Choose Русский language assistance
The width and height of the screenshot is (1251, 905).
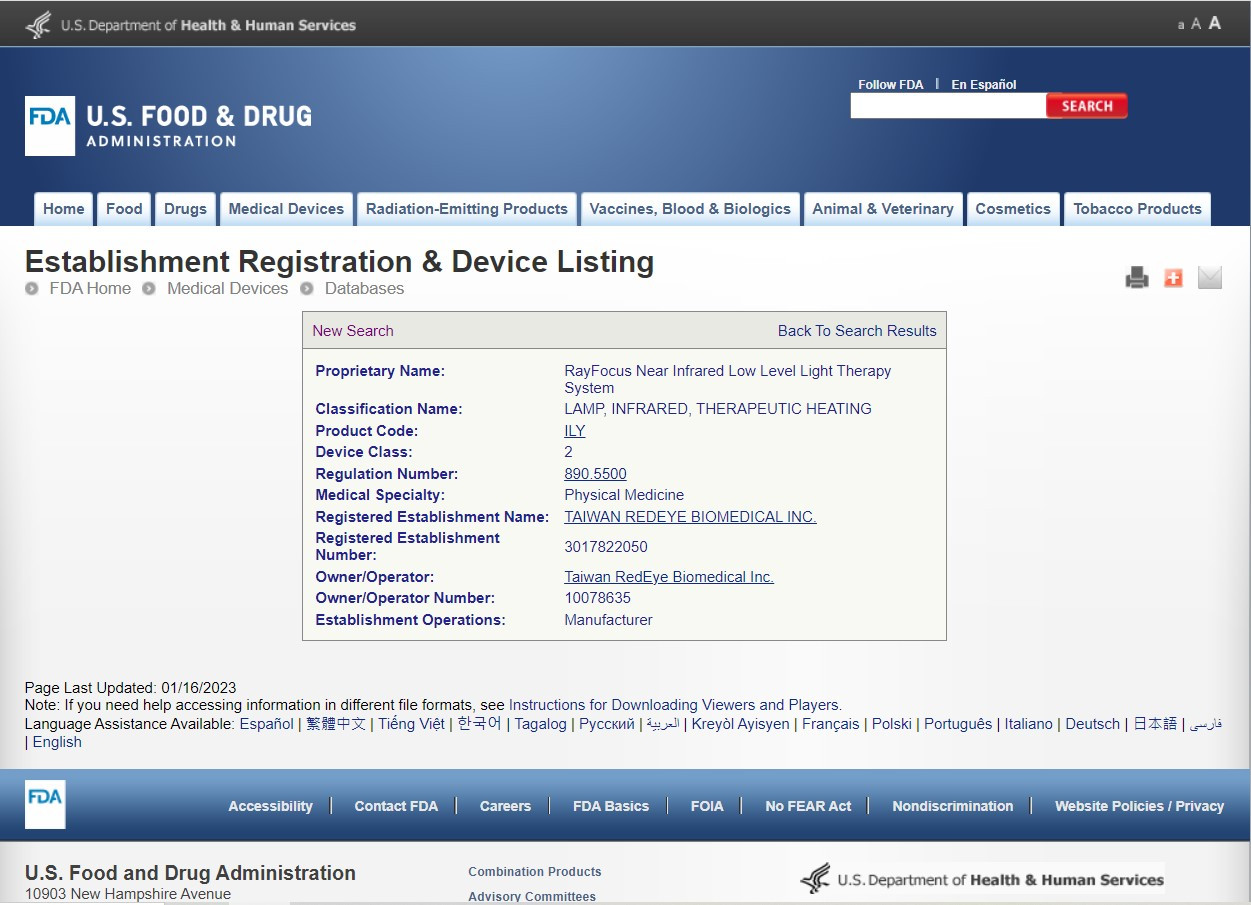(607, 724)
